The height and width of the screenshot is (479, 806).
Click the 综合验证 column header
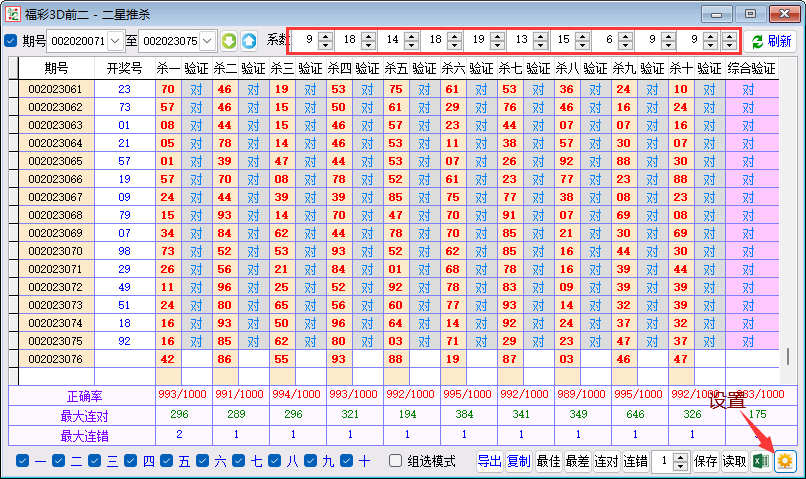[x=751, y=68]
